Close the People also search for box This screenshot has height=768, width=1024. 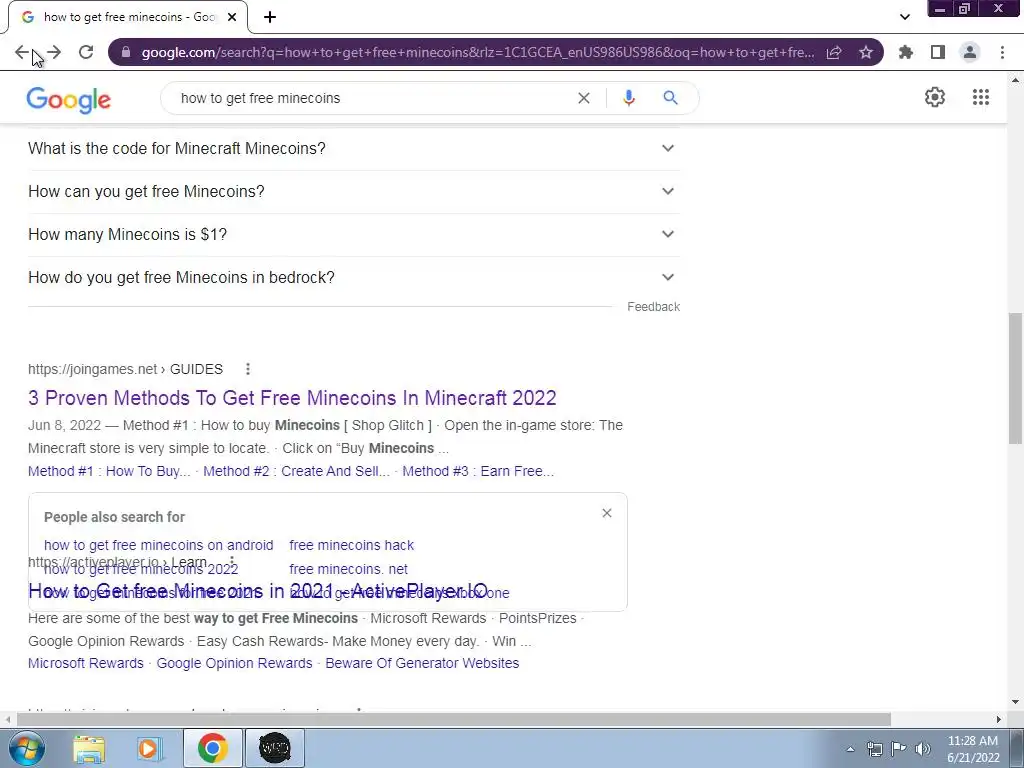coord(607,513)
